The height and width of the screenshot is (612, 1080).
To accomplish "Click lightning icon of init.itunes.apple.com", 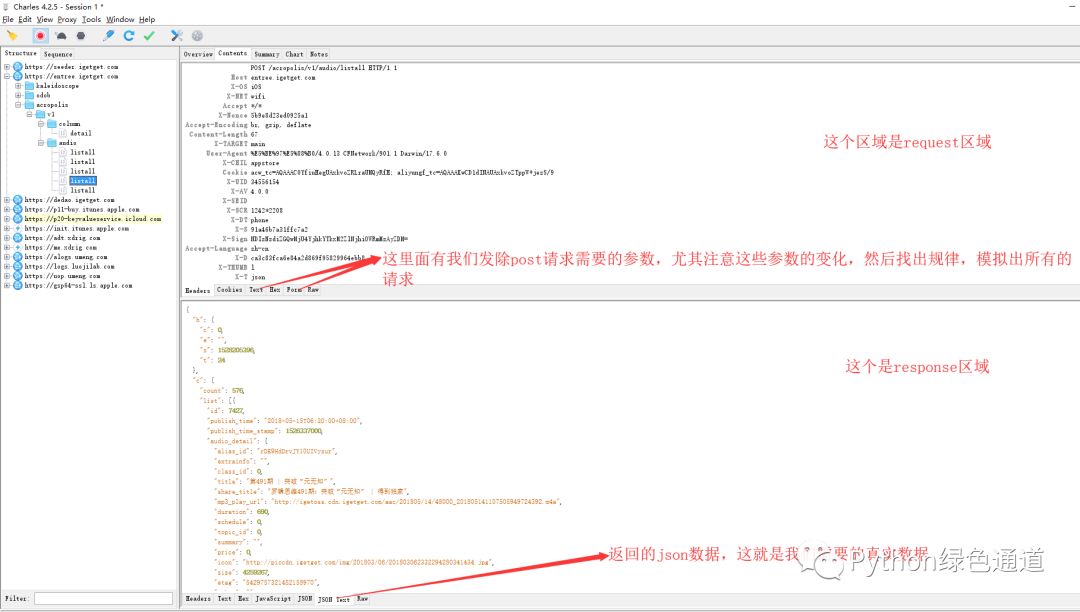I will point(18,229).
